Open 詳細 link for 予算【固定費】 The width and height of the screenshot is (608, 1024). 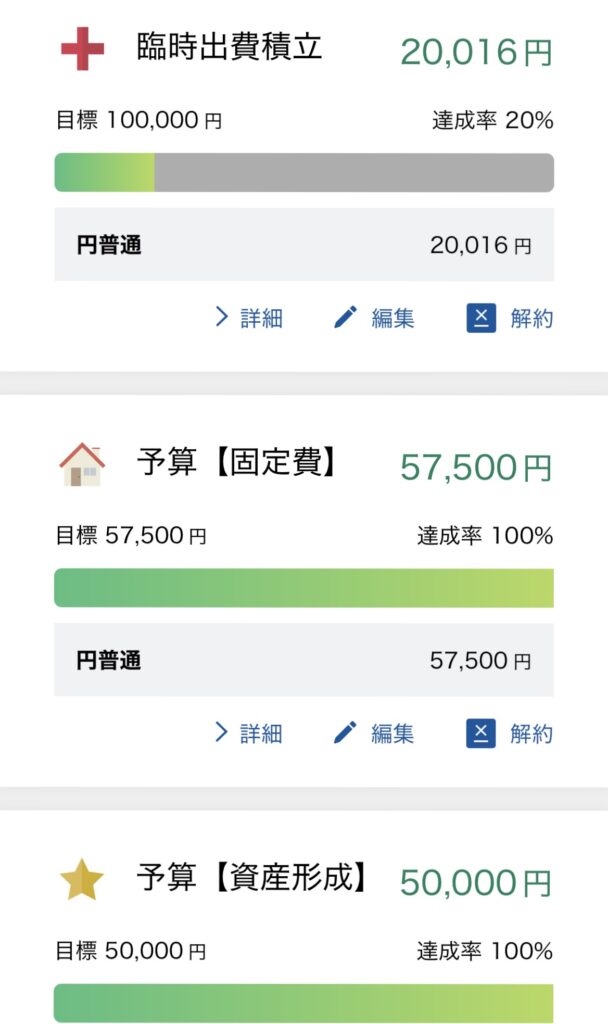pyautogui.click(x=262, y=733)
